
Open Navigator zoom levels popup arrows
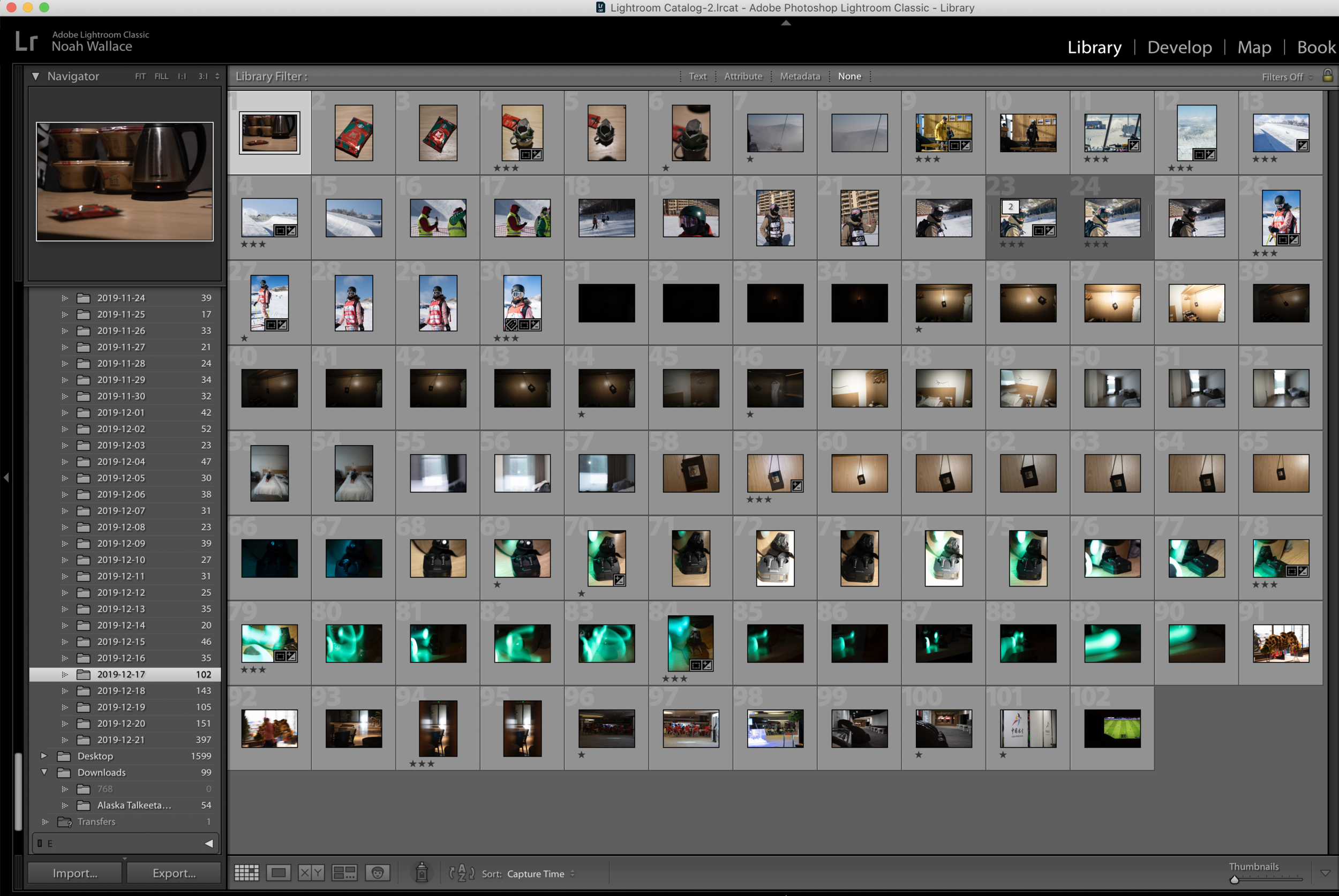(x=217, y=76)
